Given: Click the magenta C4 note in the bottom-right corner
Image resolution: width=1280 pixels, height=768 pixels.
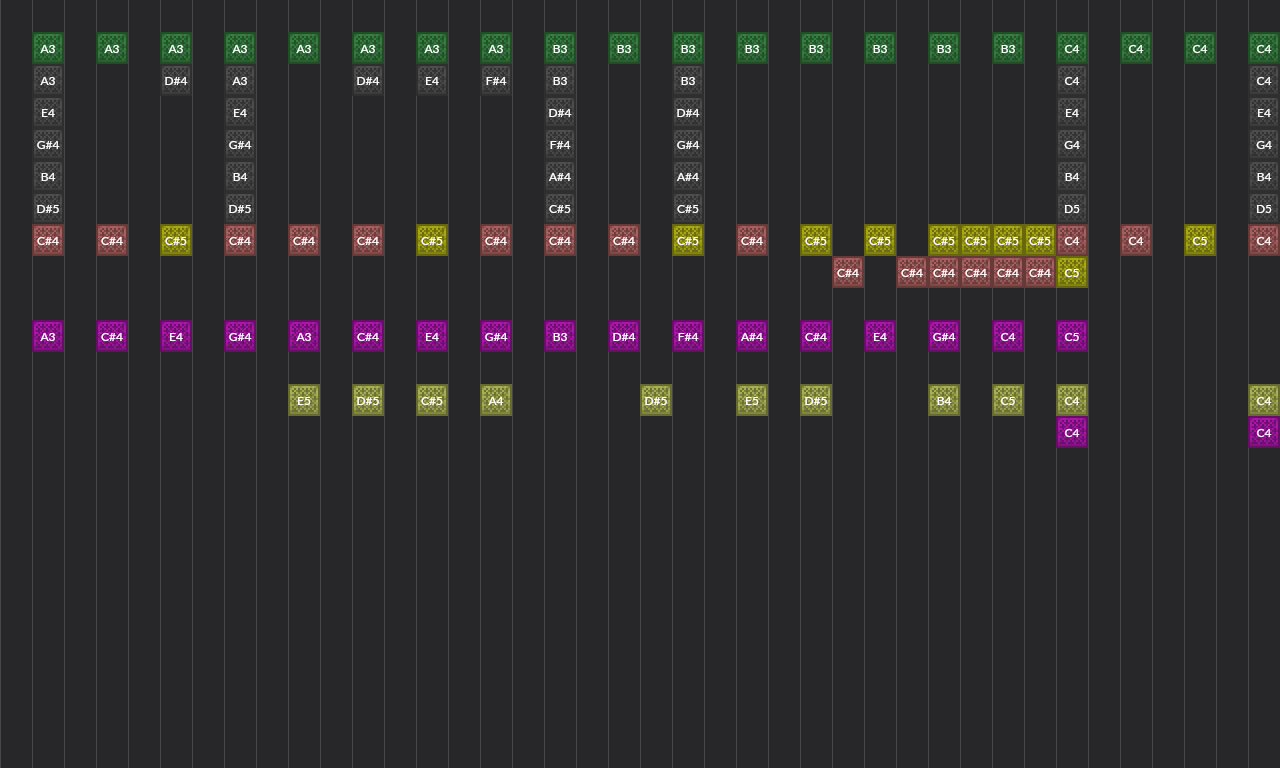Looking at the screenshot, I should pos(1264,432).
